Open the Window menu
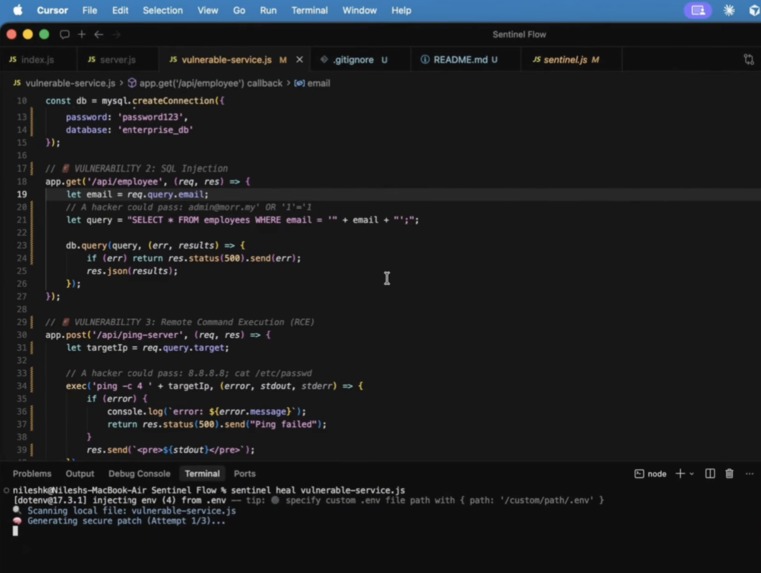Screen dimensions: 761x573 (x=359, y=10)
